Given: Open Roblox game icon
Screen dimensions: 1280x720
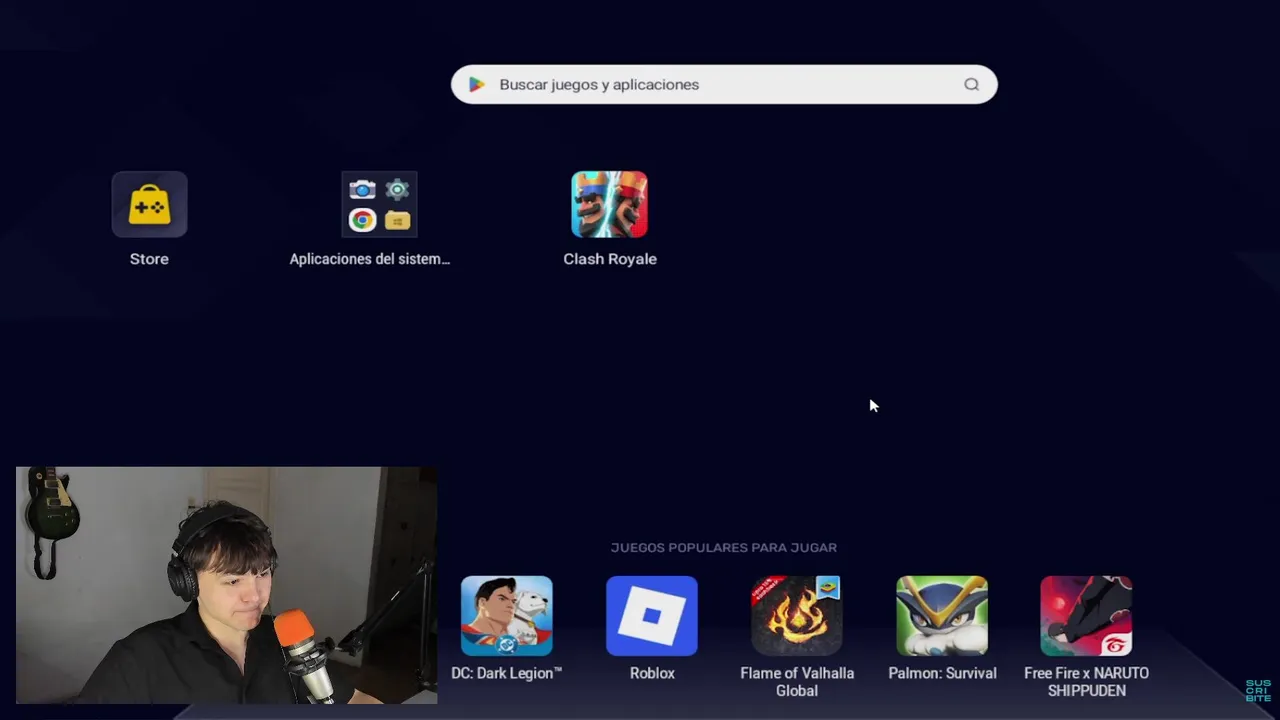Looking at the screenshot, I should [x=652, y=616].
